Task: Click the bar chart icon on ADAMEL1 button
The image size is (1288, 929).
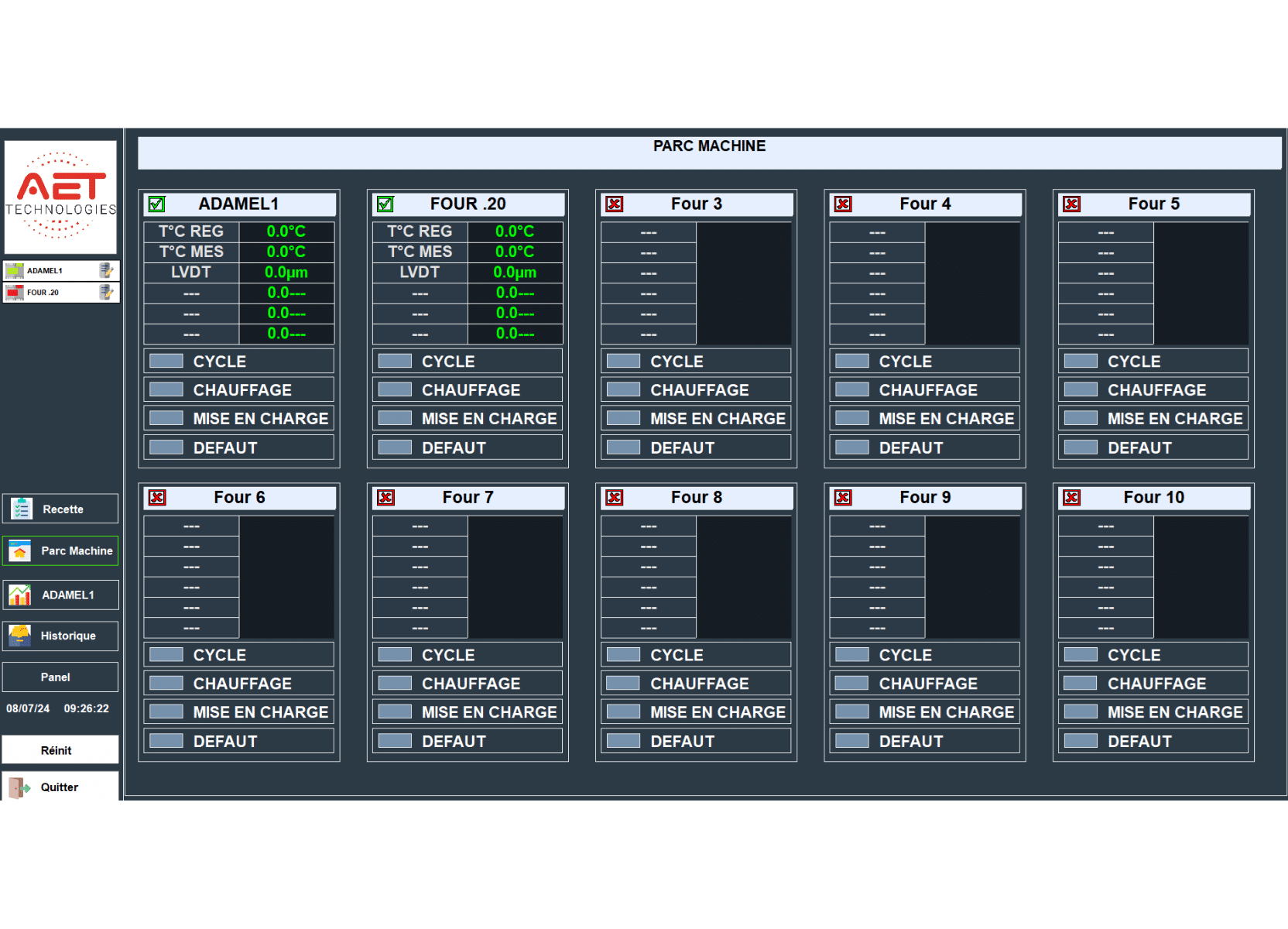Action: 20,595
